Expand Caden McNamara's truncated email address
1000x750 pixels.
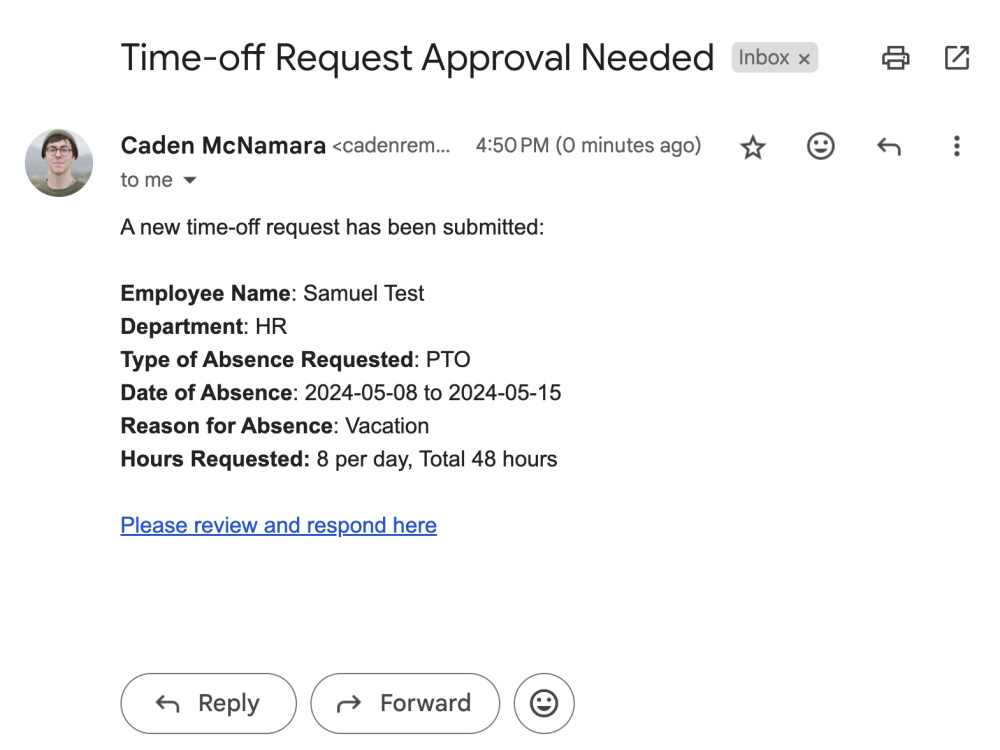[390, 146]
